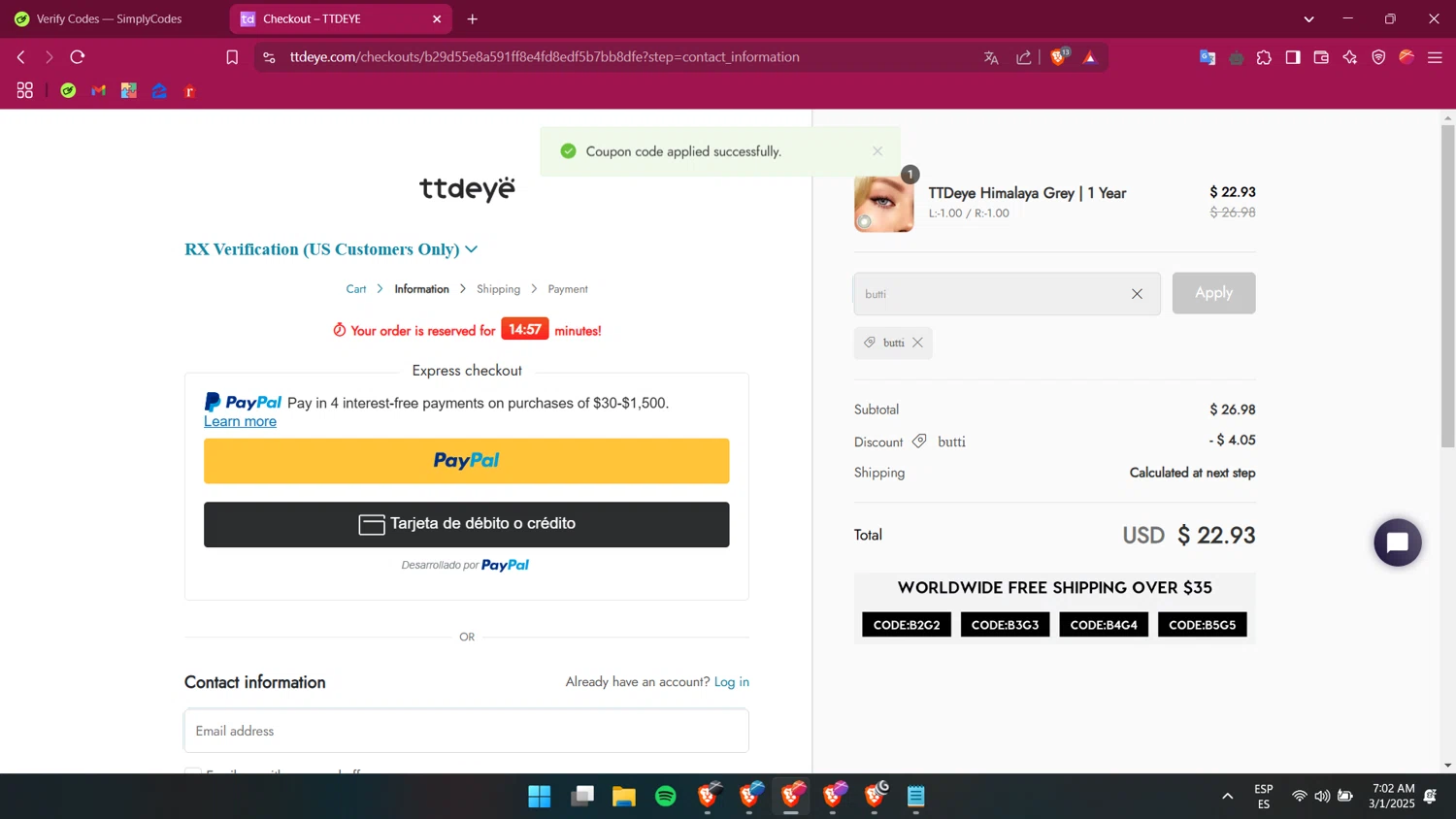Screen dimensions: 1456x819
Task: Open Windows Start menu
Action: 540,797
